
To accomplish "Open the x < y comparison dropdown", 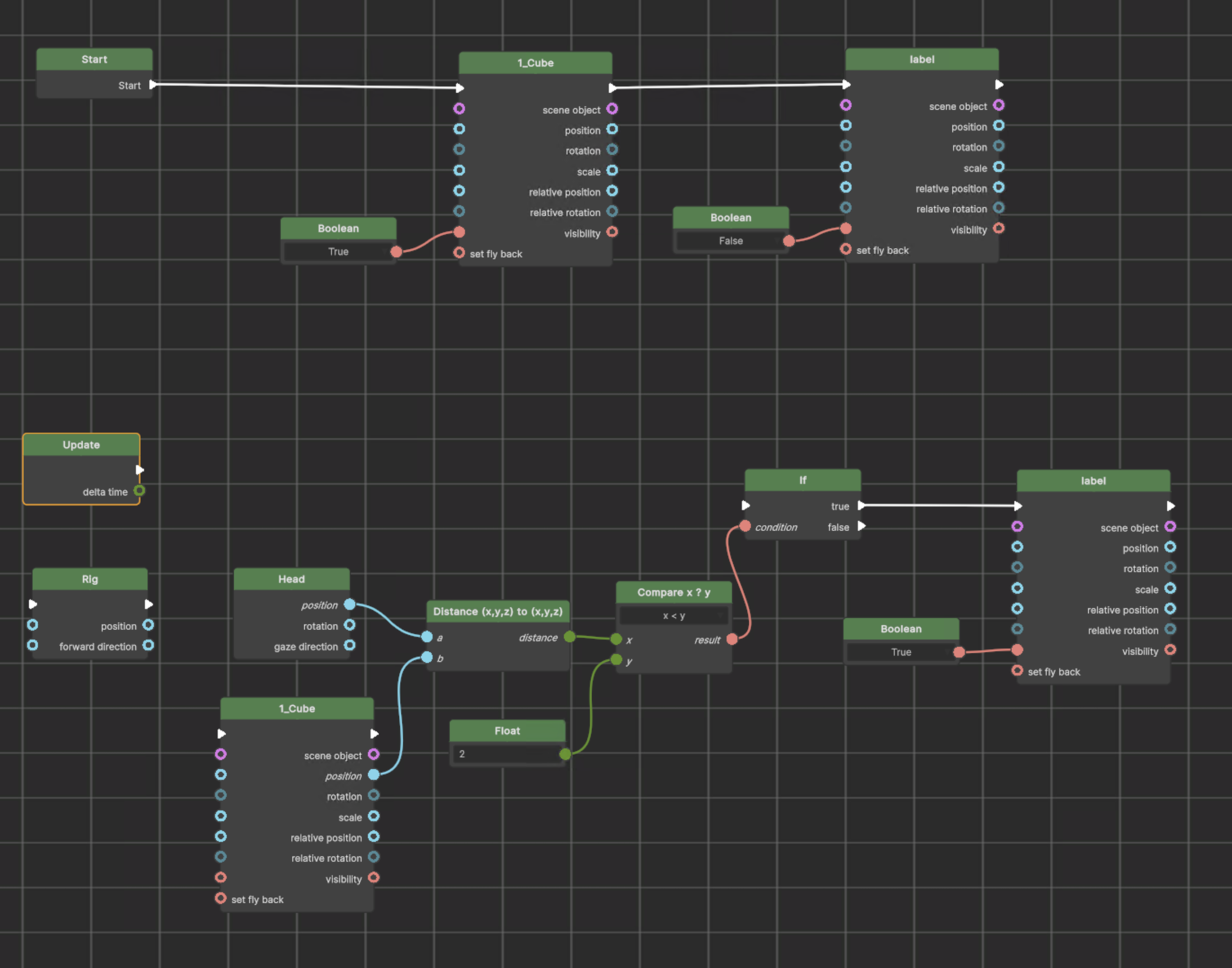I will pos(674,615).
